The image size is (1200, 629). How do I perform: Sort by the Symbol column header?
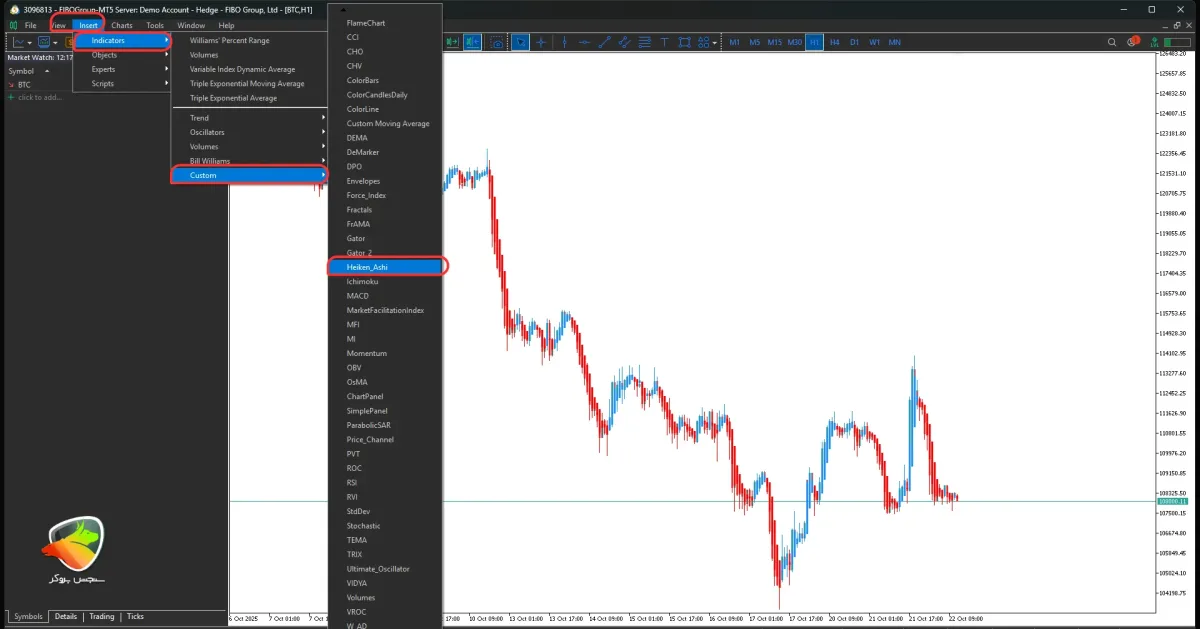pyautogui.click(x=21, y=71)
